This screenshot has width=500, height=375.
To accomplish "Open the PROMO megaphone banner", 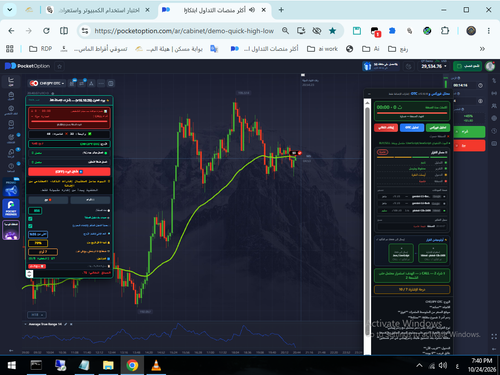I will pyautogui.click(x=11, y=188).
